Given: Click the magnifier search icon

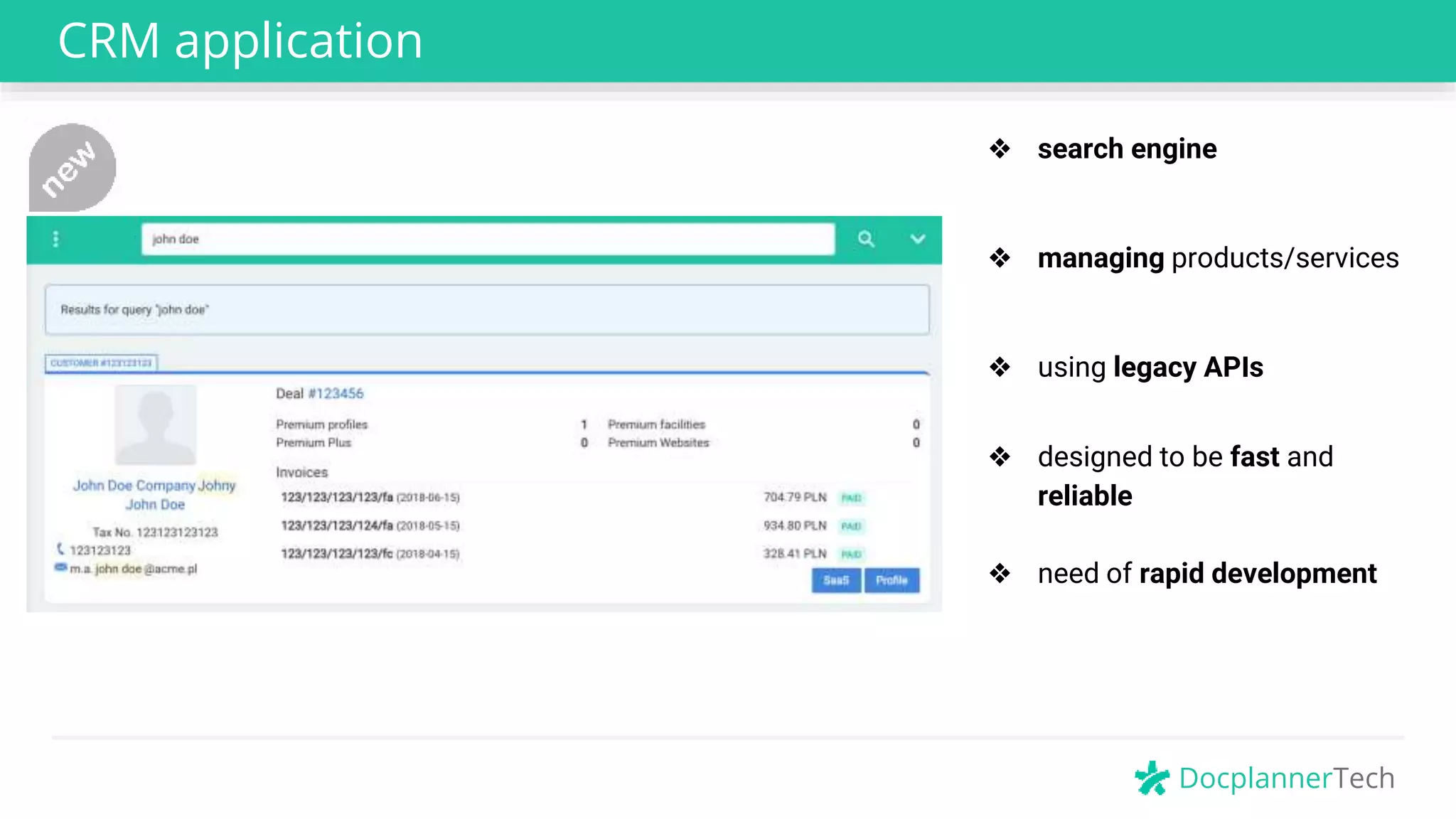Looking at the screenshot, I should tap(866, 239).
